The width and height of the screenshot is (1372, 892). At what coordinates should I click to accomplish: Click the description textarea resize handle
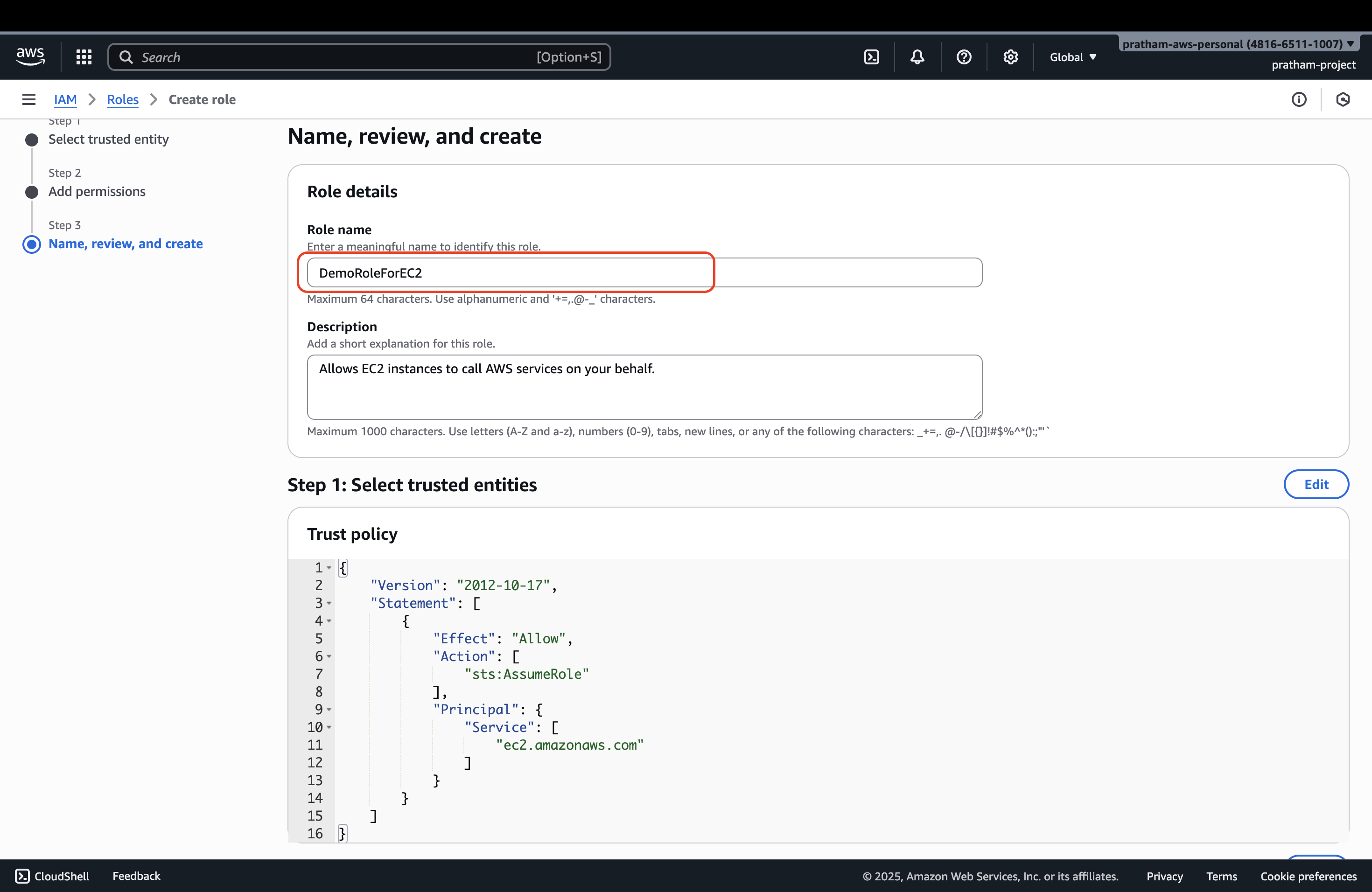977,414
